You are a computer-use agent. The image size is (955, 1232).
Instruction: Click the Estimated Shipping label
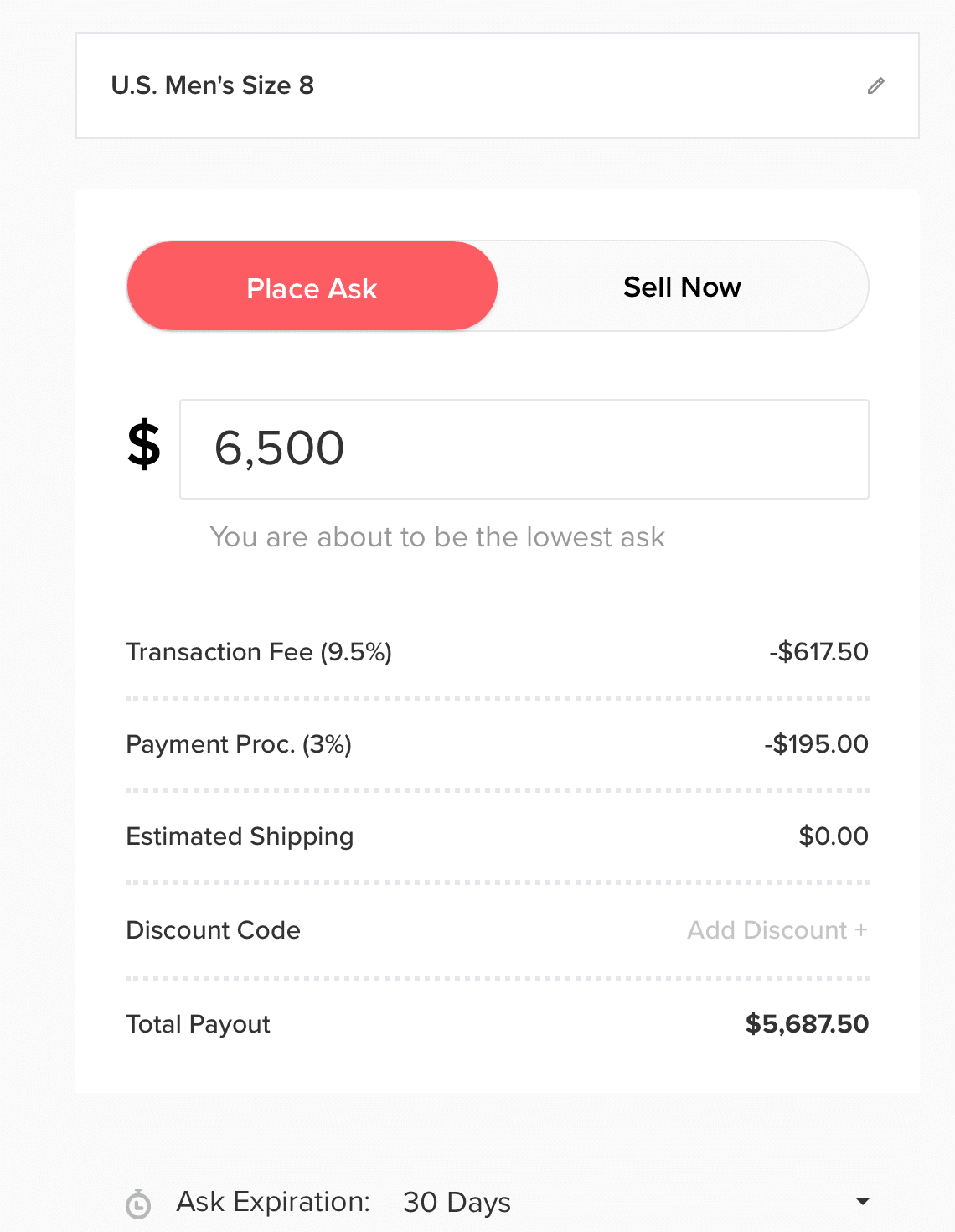click(x=240, y=836)
